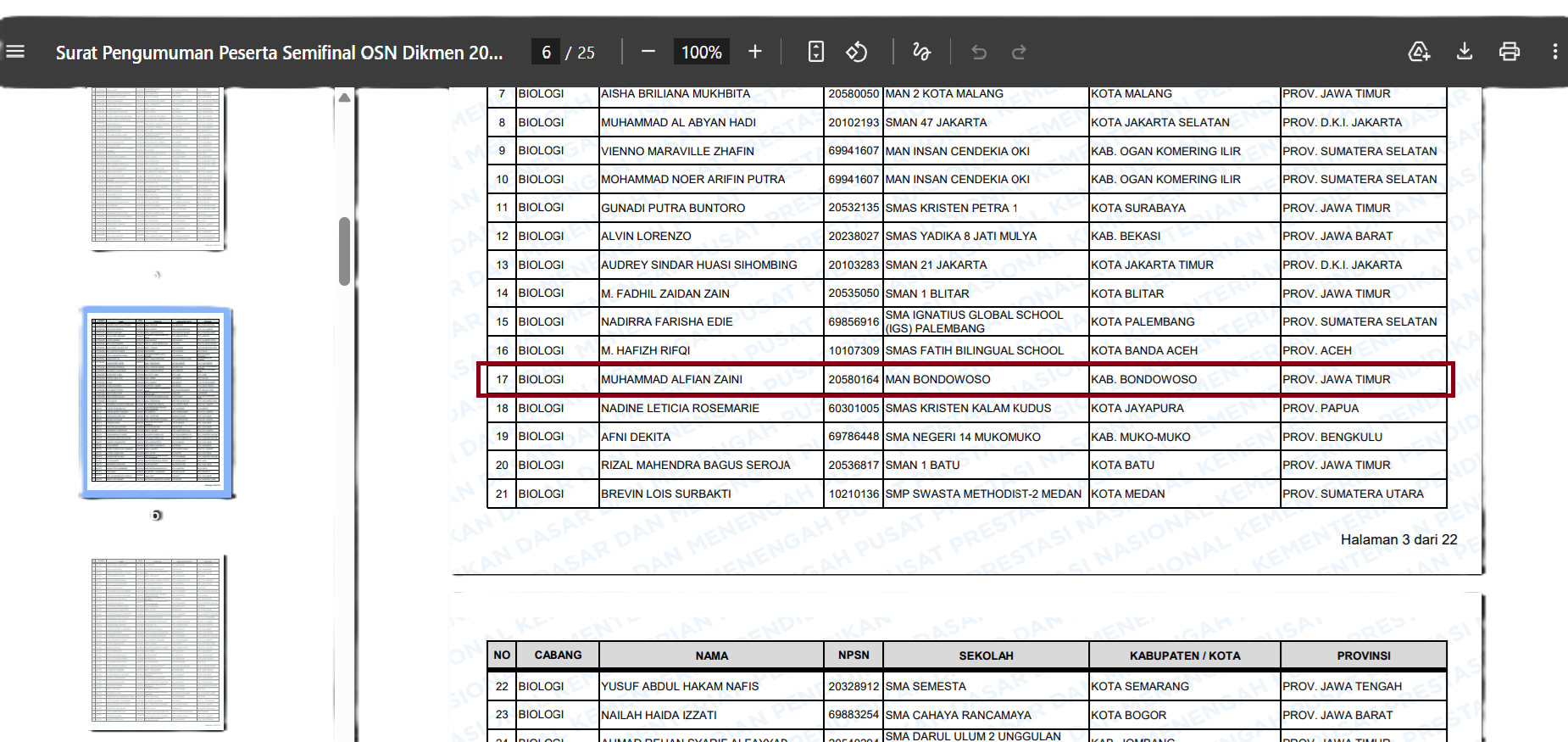
Task: Save the PDF to Google Drive
Action: tap(1419, 52)
